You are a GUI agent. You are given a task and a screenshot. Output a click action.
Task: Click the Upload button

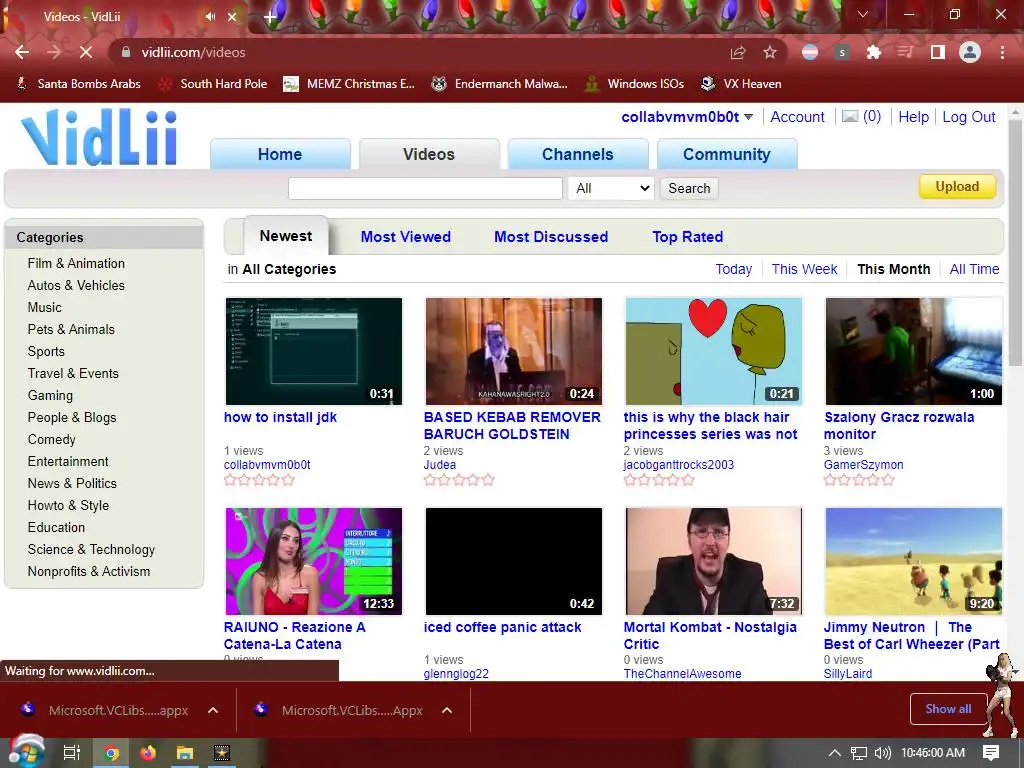click(x=957, y=187)
